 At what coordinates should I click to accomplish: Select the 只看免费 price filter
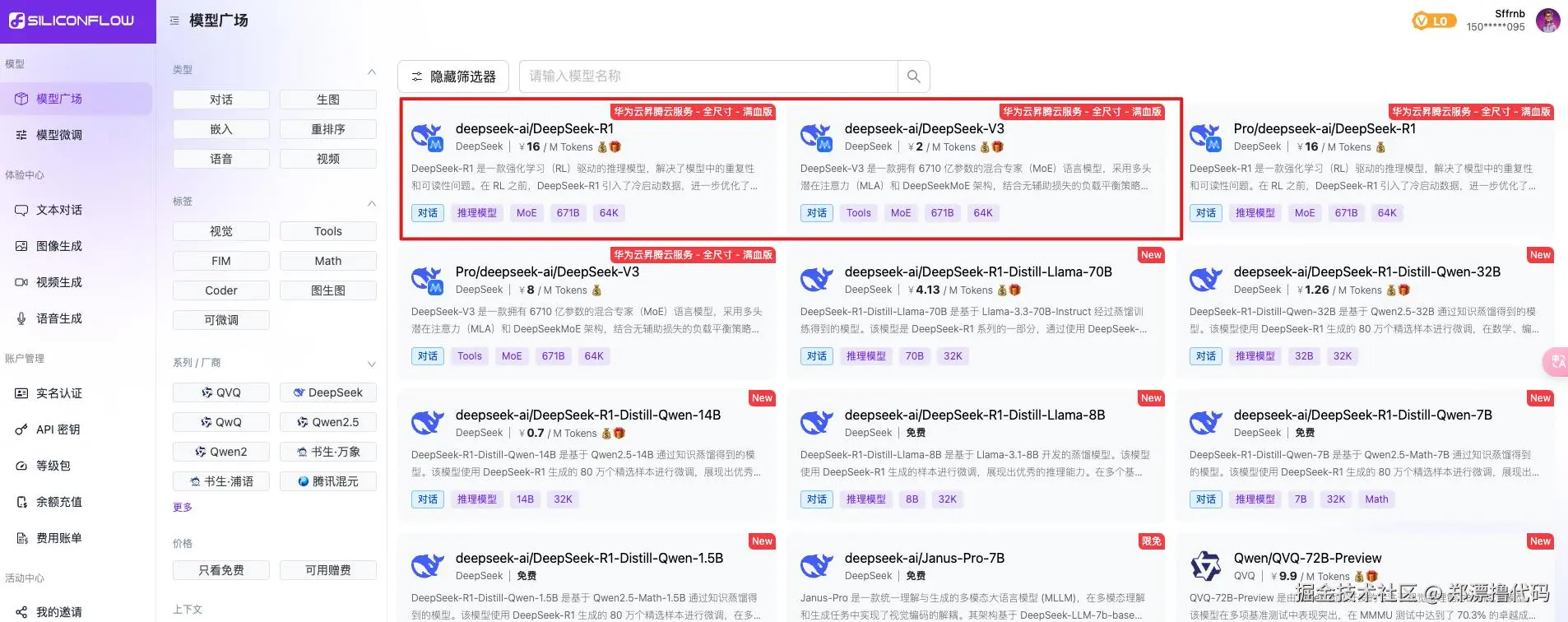[221, 570]
